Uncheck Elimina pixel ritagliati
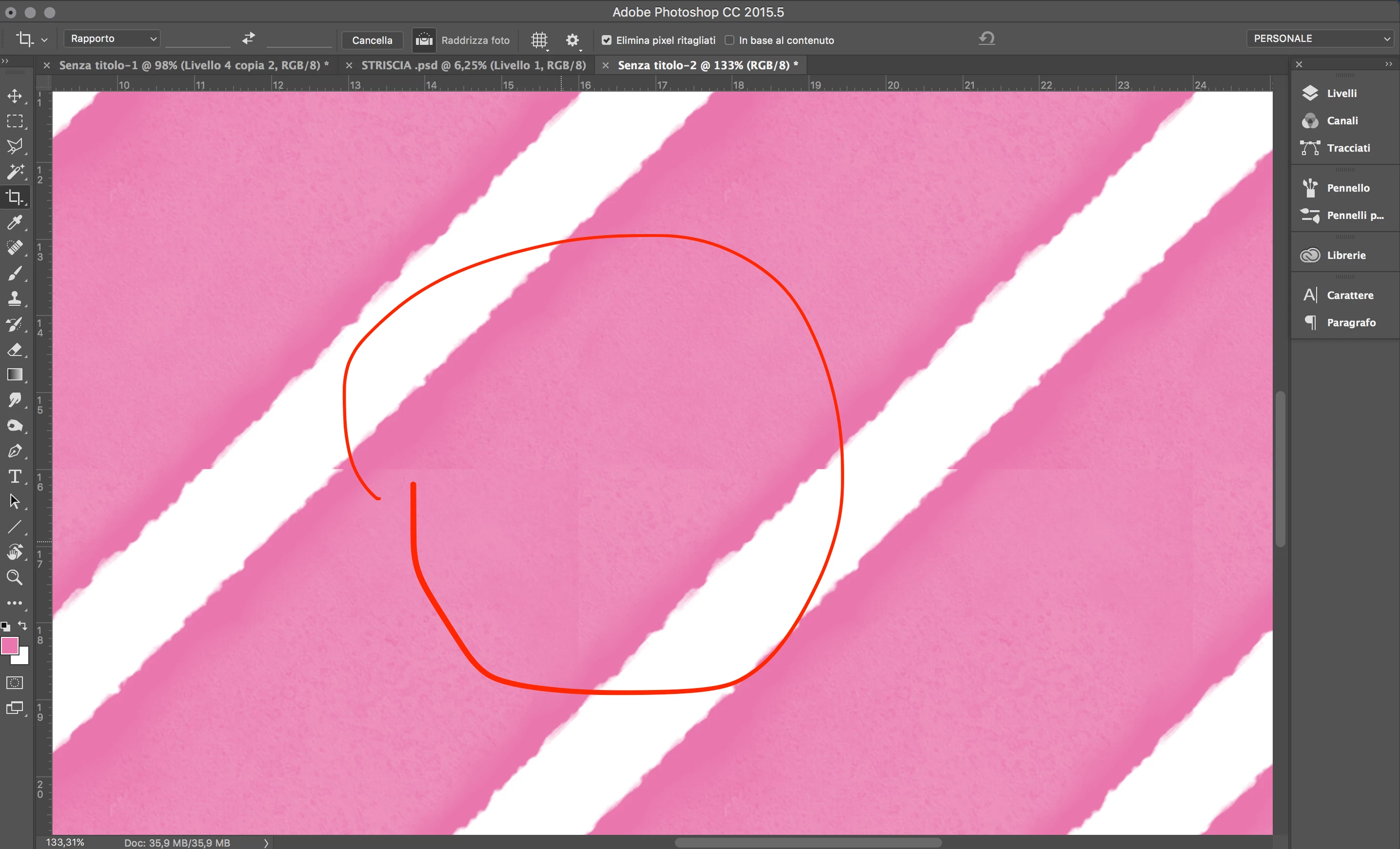The width and height of the screenshot is (1400, 849). (606, 40)
